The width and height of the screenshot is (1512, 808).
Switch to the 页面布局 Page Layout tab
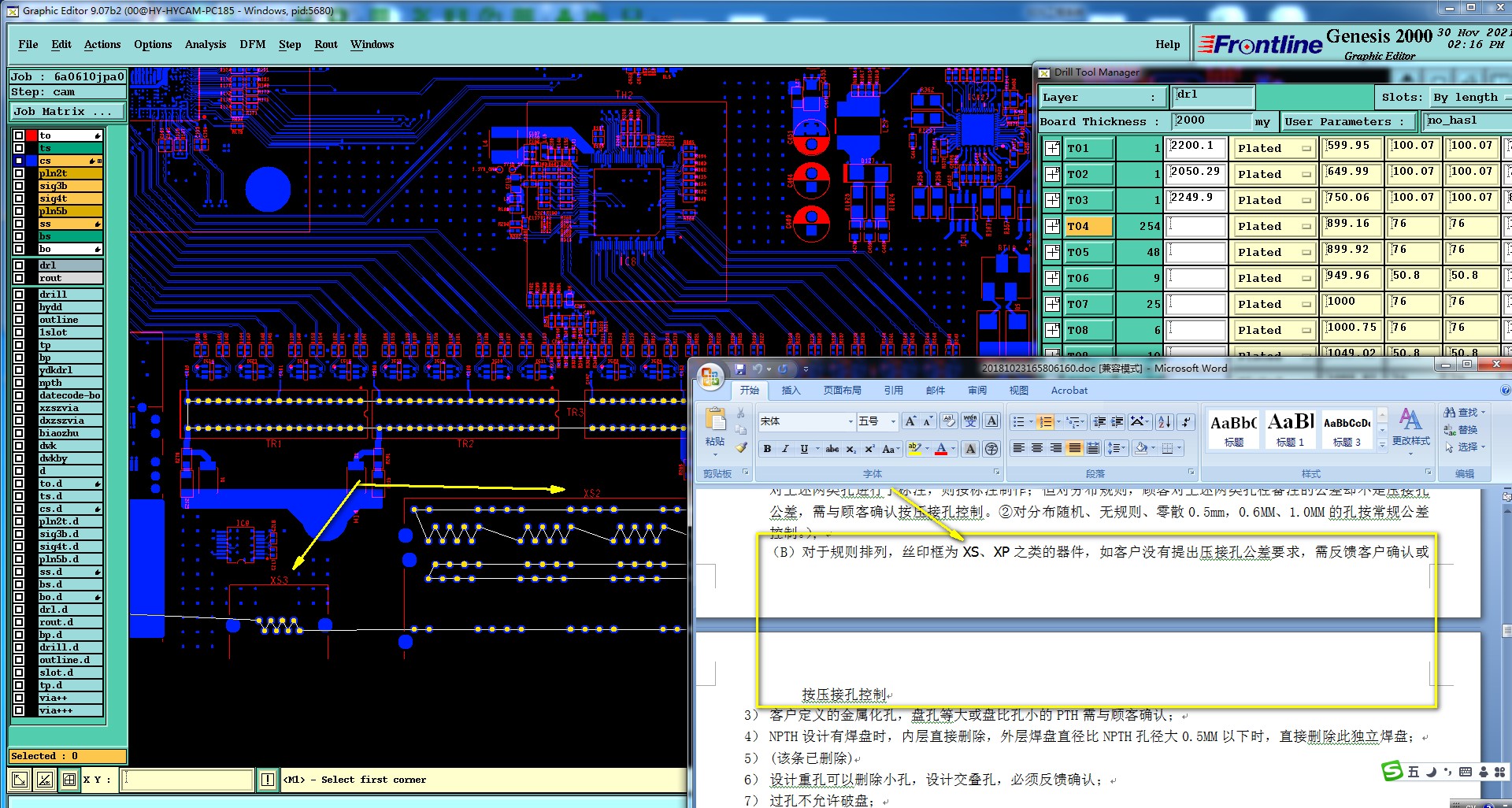[x=842, y=390]
